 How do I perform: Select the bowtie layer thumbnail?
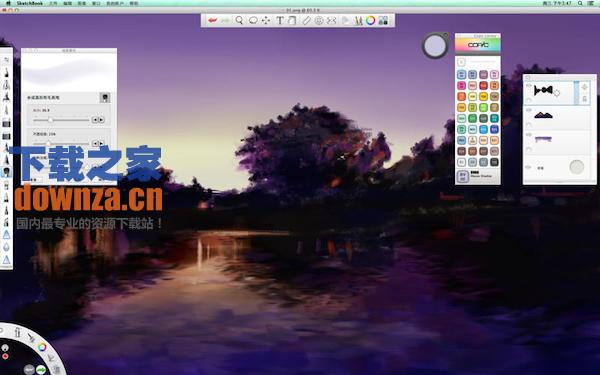tap(543, 90)
